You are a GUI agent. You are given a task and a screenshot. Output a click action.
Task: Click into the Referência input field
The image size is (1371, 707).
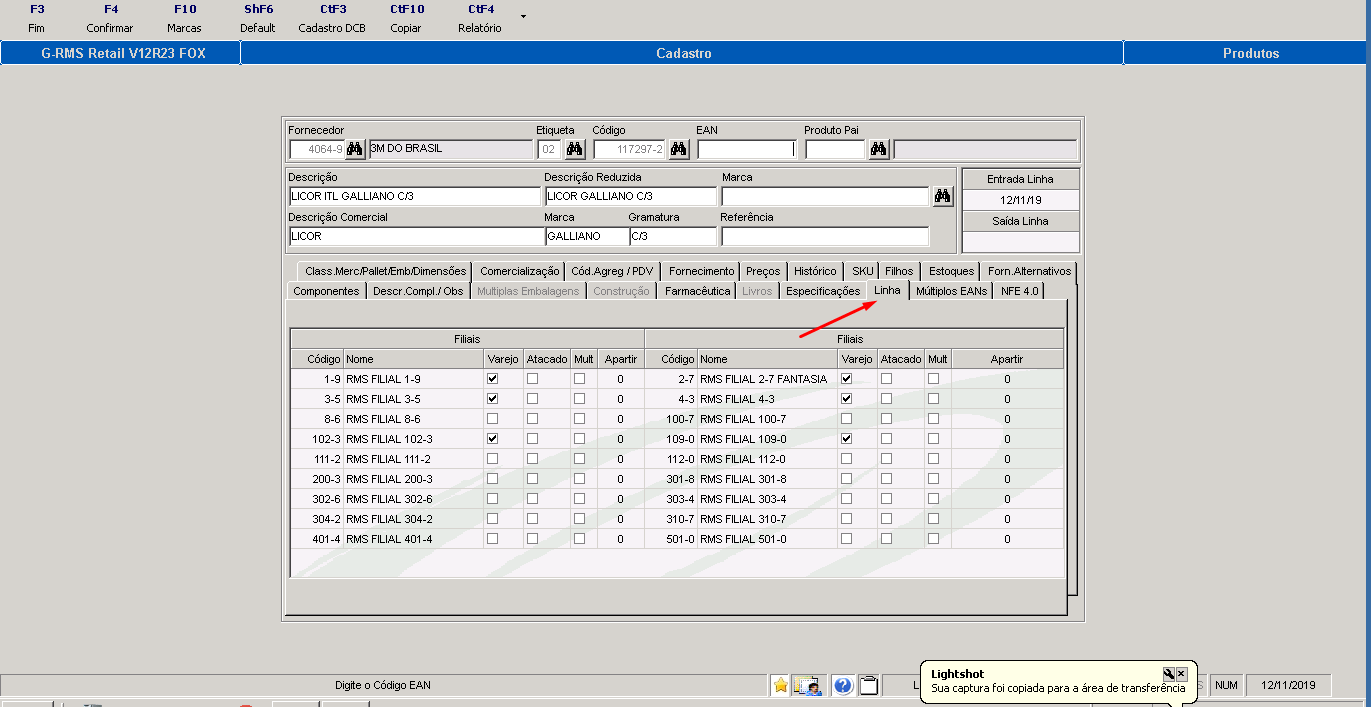coord(825,236)
